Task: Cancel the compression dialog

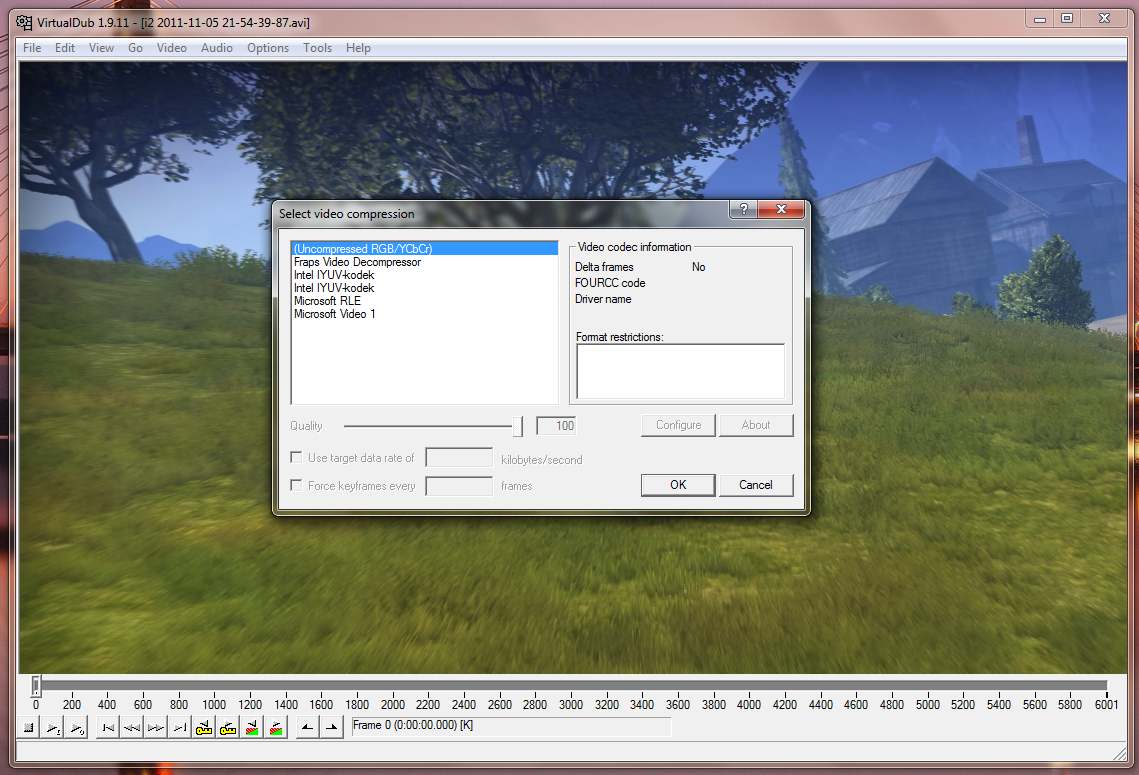Action: [755, 484]
